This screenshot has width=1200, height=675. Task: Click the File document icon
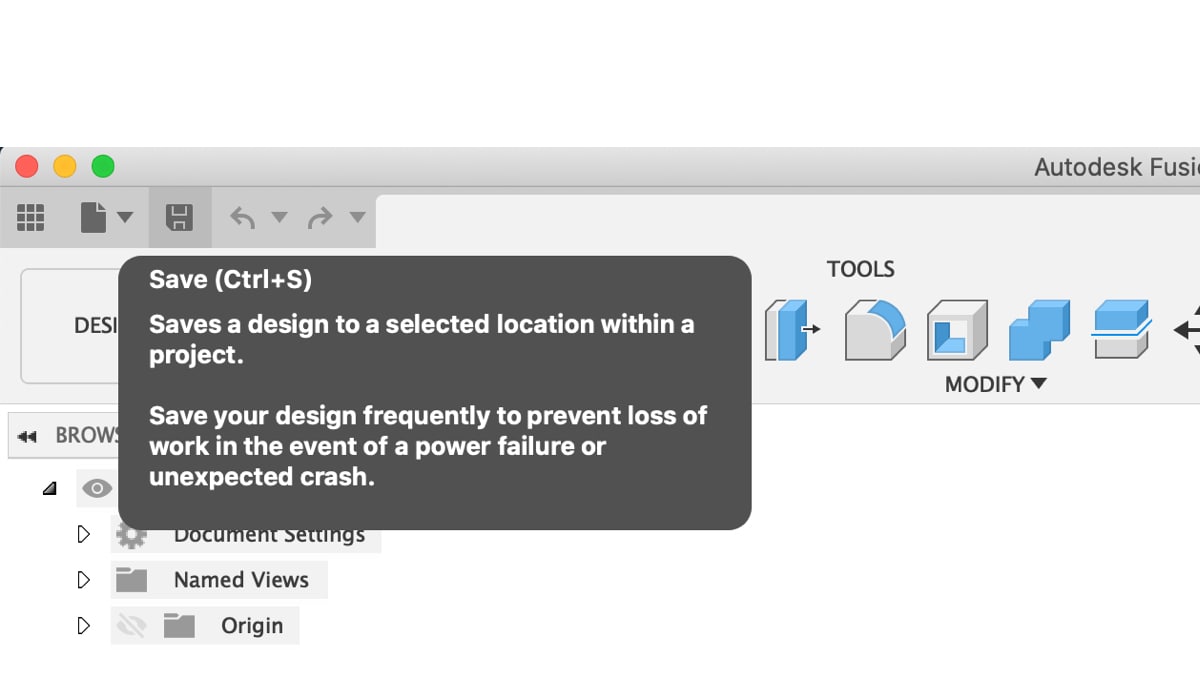click(x=94, y=217)
